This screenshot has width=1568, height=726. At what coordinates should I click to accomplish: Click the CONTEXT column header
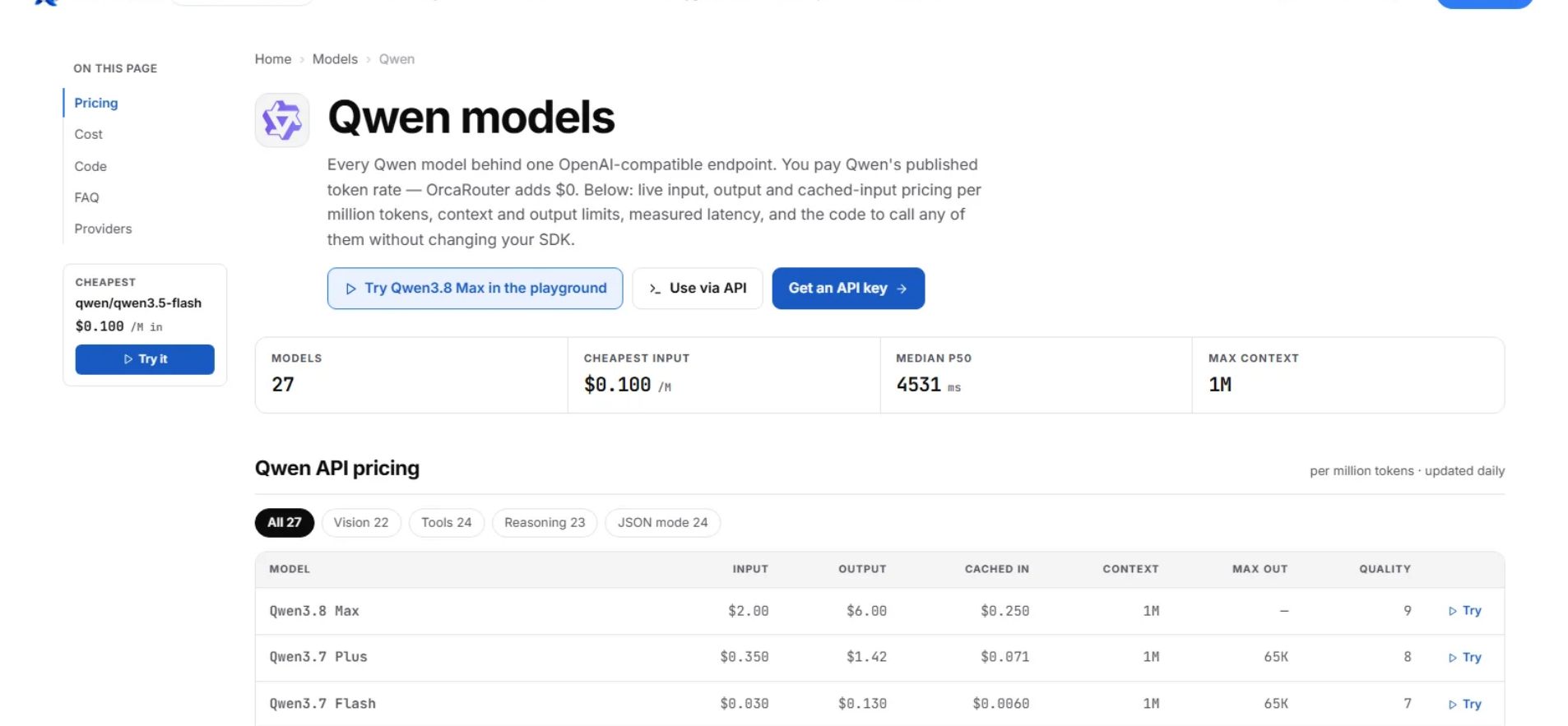tap(1130, 569)
